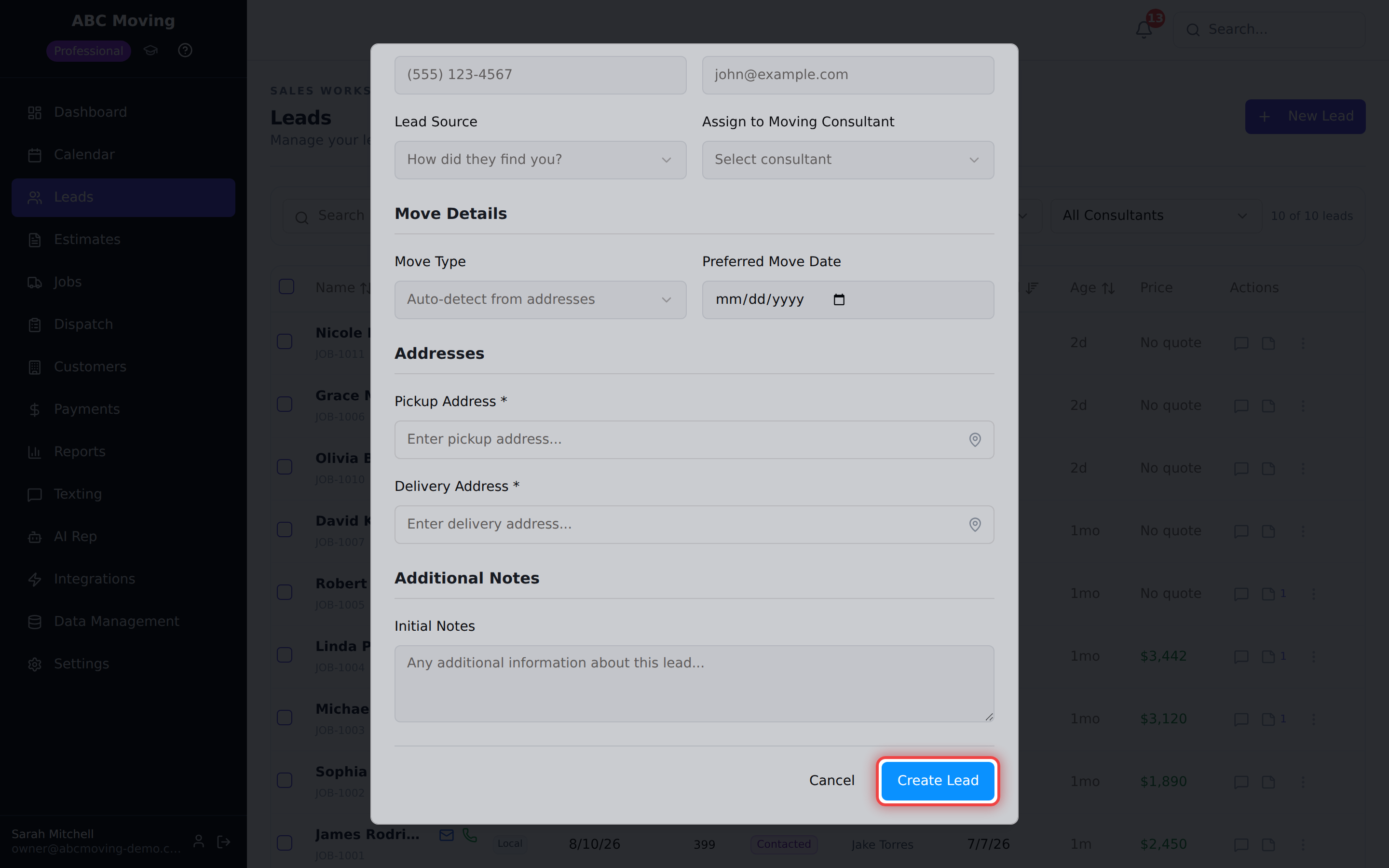Focus the Enter delivery address field

(x=694, y=525)
